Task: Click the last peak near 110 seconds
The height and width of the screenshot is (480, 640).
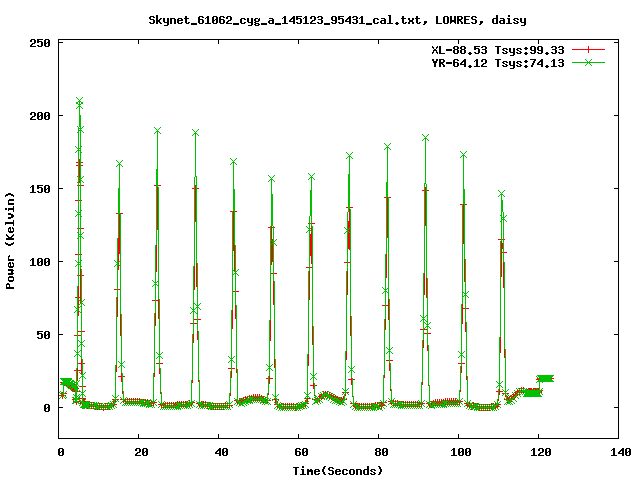Action: (502, 194)
